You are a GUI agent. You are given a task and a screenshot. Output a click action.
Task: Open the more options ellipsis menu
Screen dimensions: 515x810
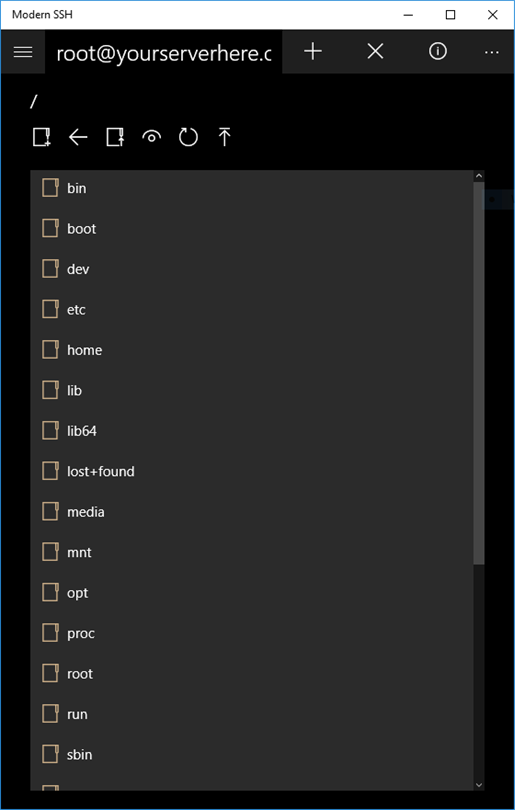pos(492,52)
